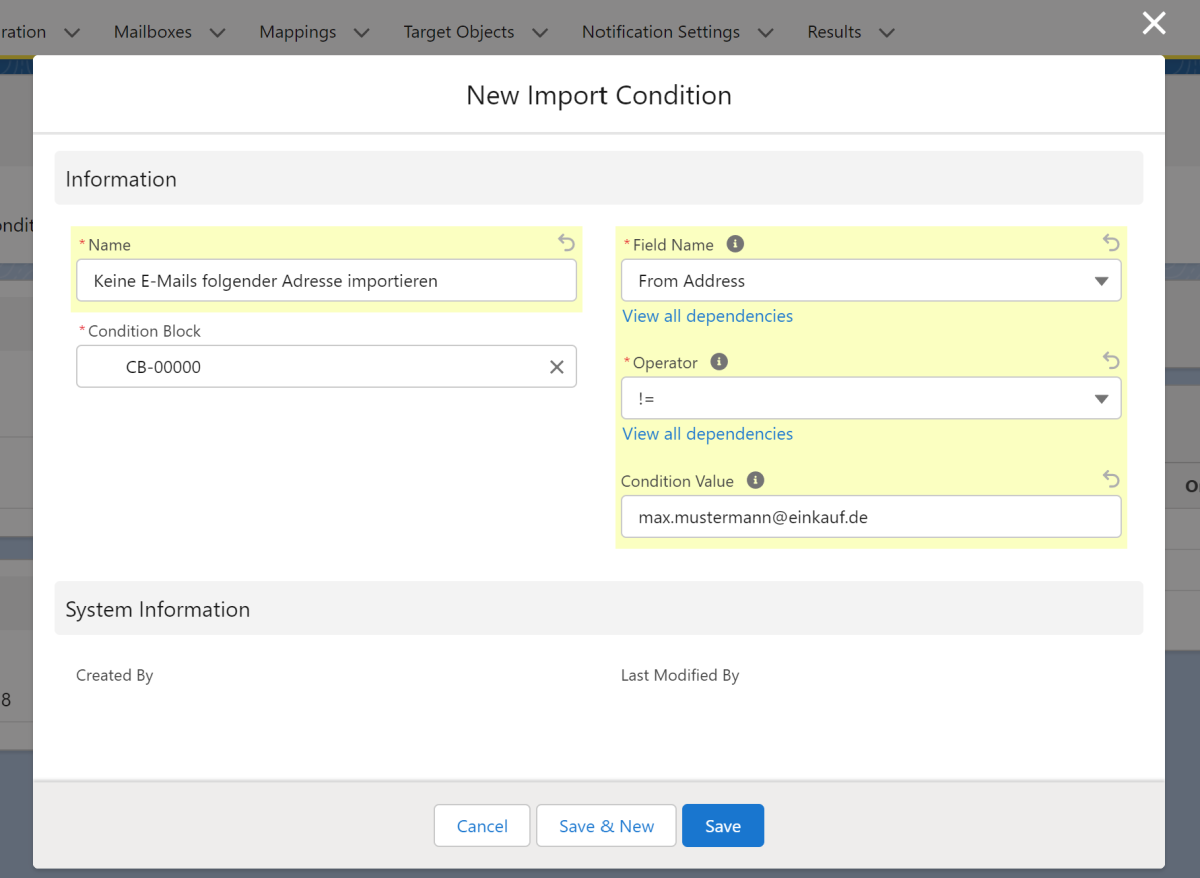The width and height of the screenshot is (1200, 878).
Task: Undo changes to the Operator picklist
Action: pos(1110,361)
